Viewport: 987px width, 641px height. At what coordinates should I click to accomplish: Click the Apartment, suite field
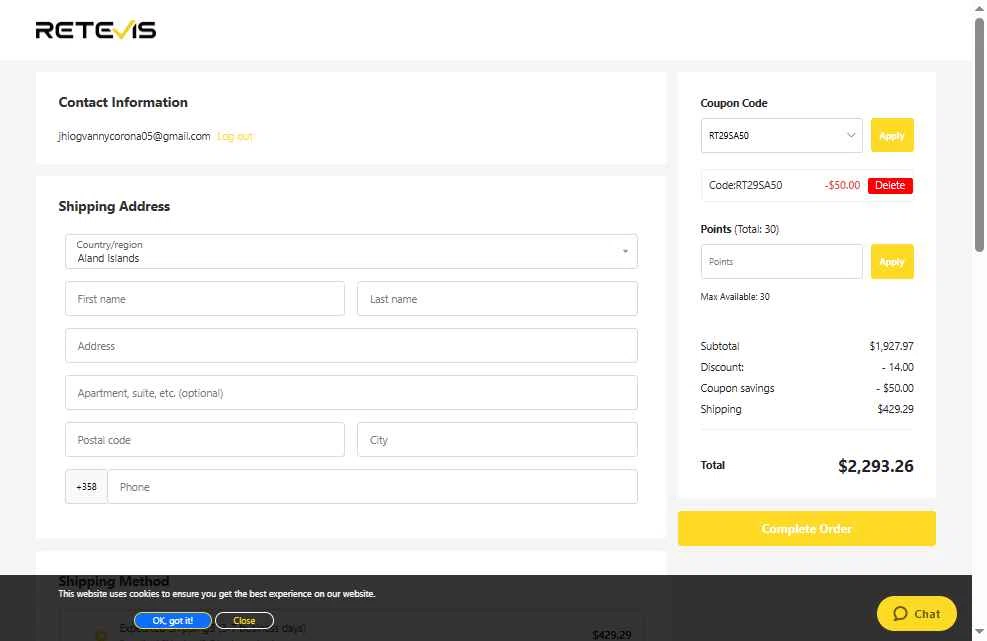(x=351, y=393)
